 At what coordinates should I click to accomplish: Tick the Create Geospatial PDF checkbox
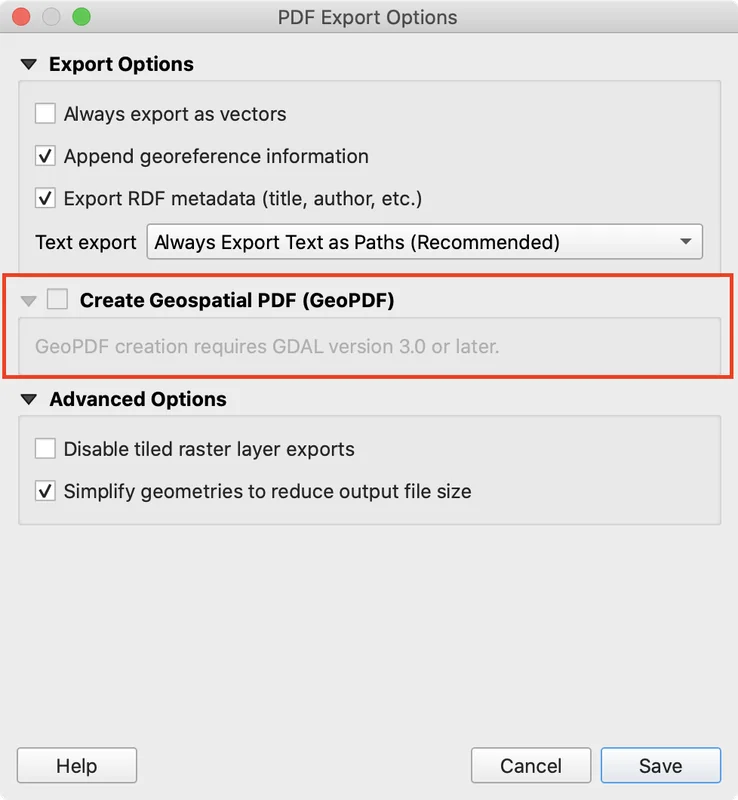click(58, 299)
